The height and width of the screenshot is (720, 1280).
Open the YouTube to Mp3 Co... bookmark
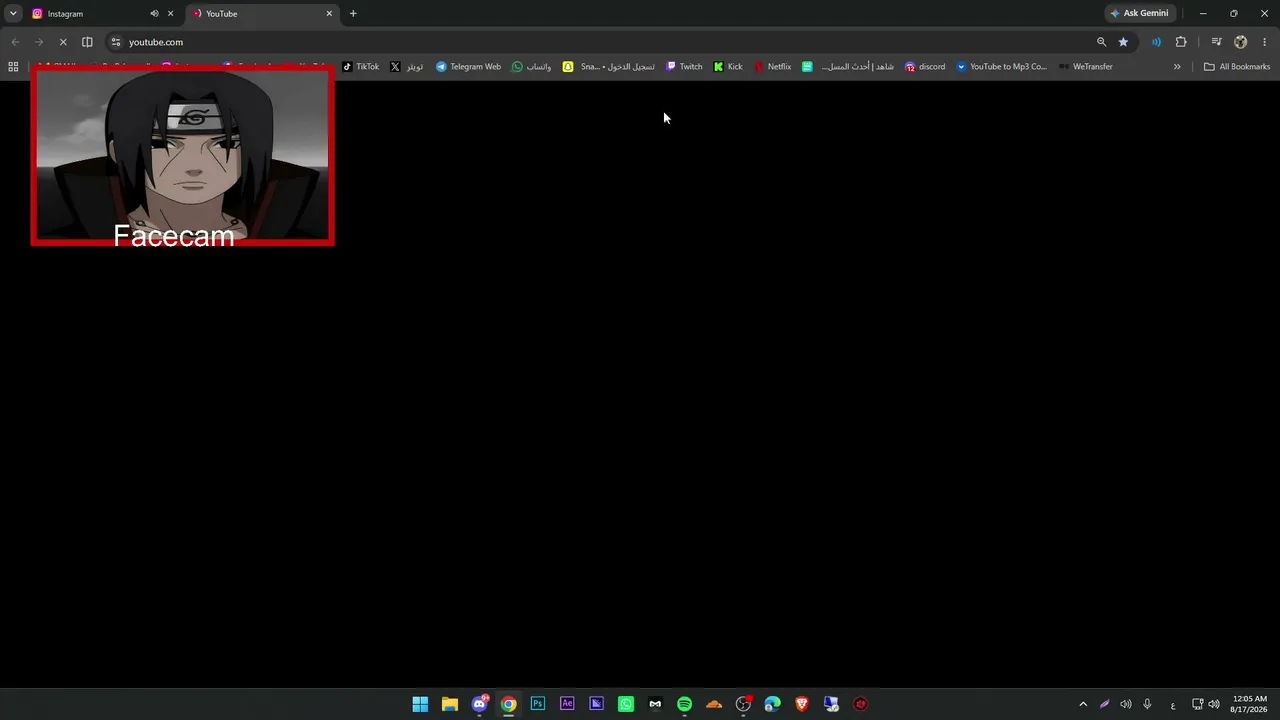pos(1002,67)
